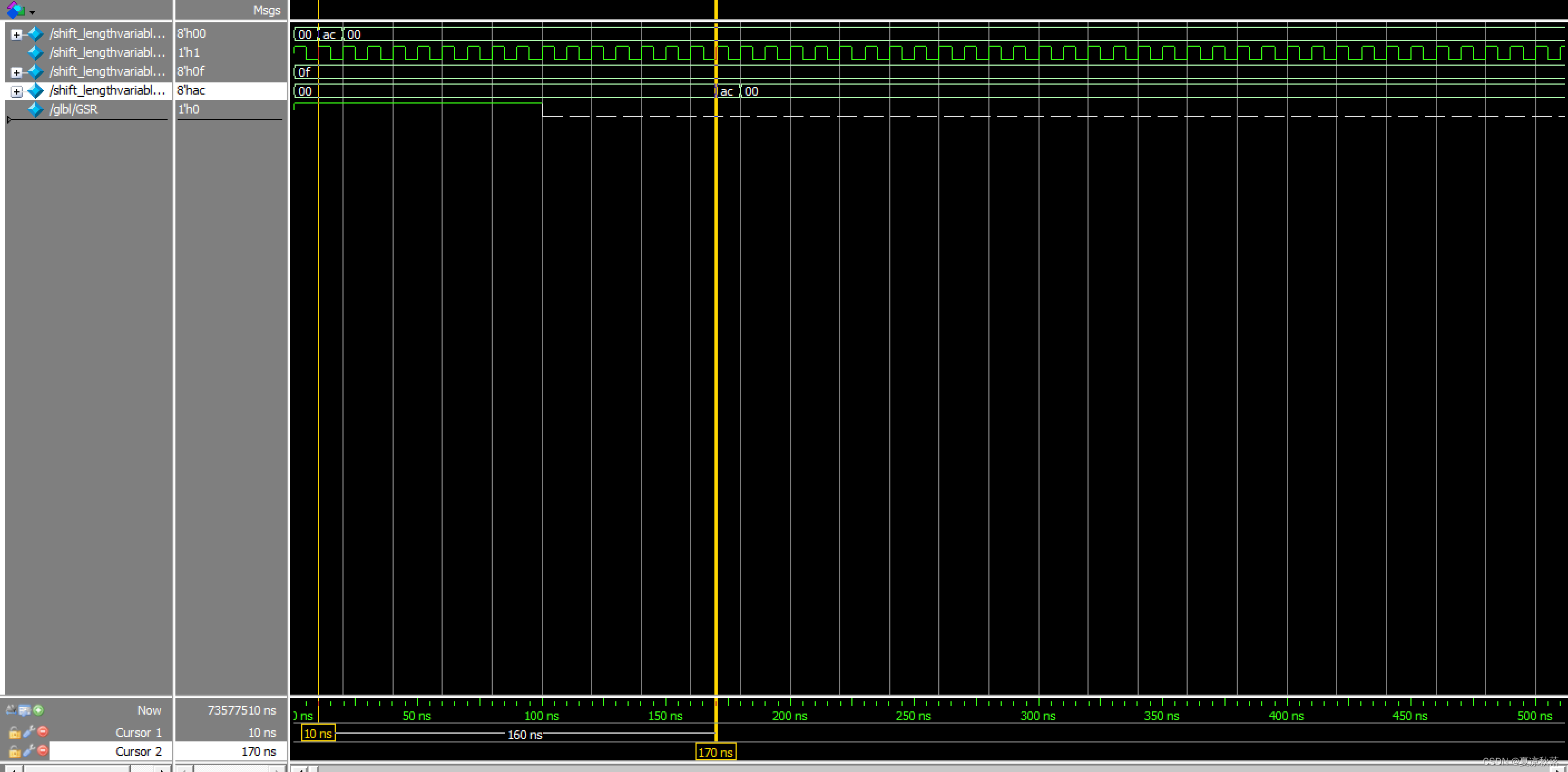Image resolution: width=1568 pixels, height=772 pixels.
Task: Click the Cursor 2 name label
Action: pyautogui.click(x=138, y=751)
